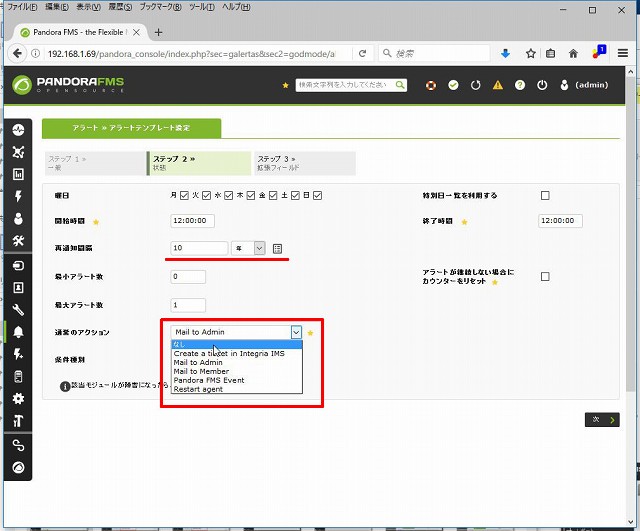Open the Discovery sidebar icon
640x531 pixels.
tap(18, 266)
